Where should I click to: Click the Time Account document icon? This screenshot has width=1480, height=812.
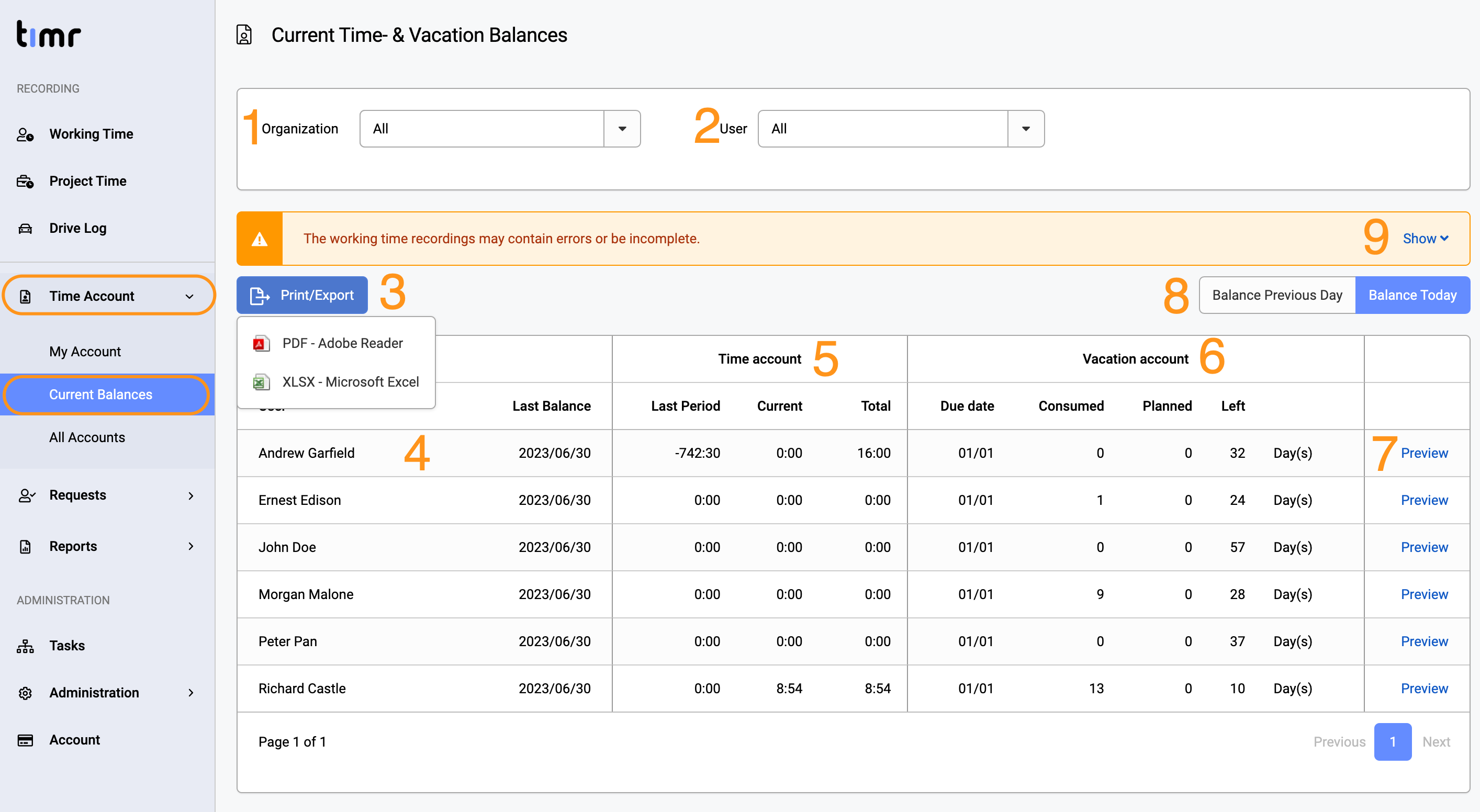(x=25, y=296)
